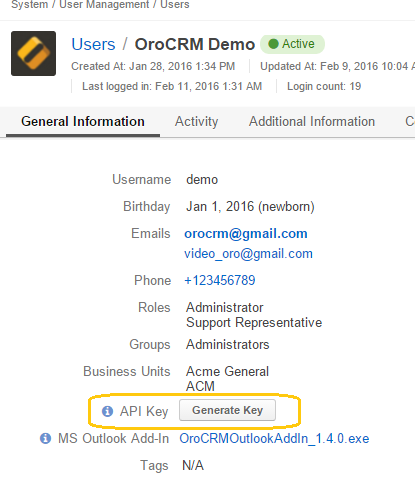Viewport: 415px width, 477px height.
Task: Click the video_oro@gmail.com email link
Action: (248, 254)
